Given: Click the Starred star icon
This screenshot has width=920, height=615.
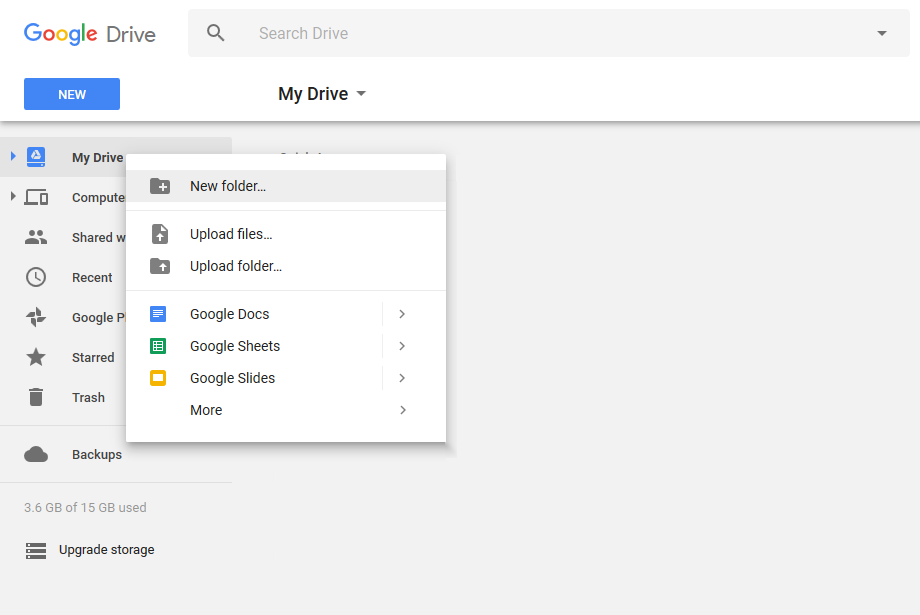Looking at the screenshot, I should pos(36,357).
